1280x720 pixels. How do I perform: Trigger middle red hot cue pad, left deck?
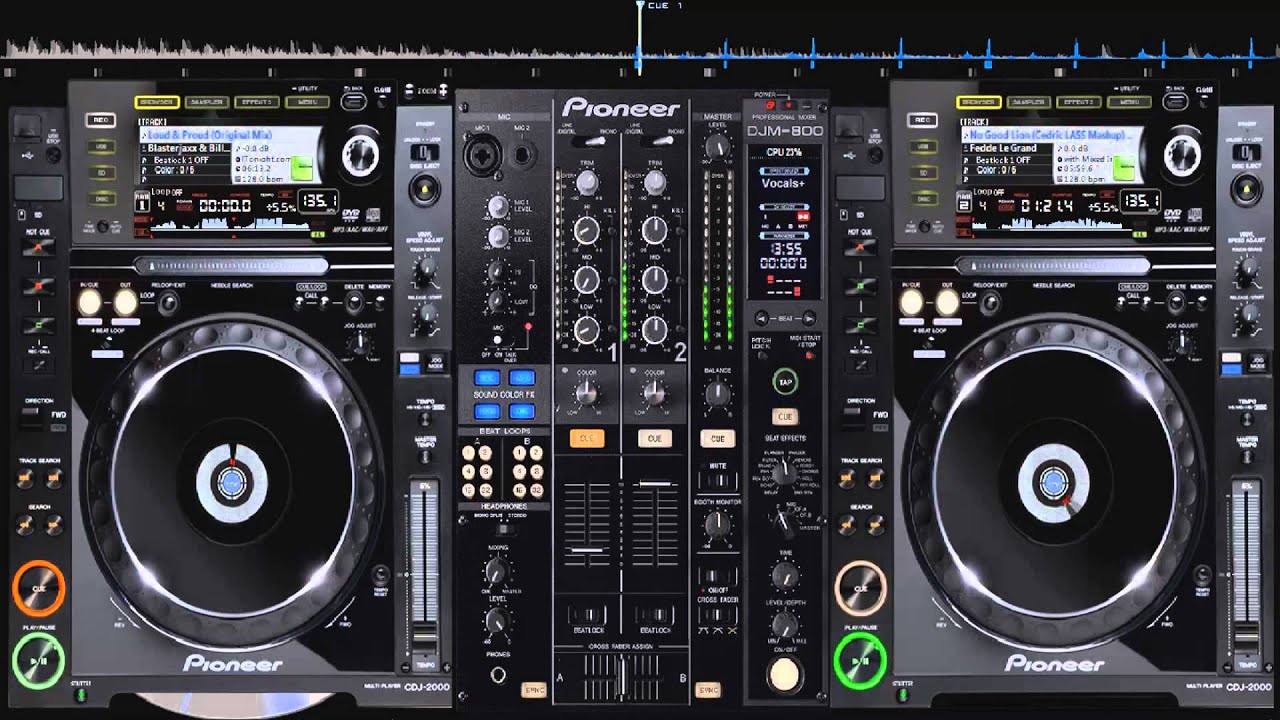(40, 286)
